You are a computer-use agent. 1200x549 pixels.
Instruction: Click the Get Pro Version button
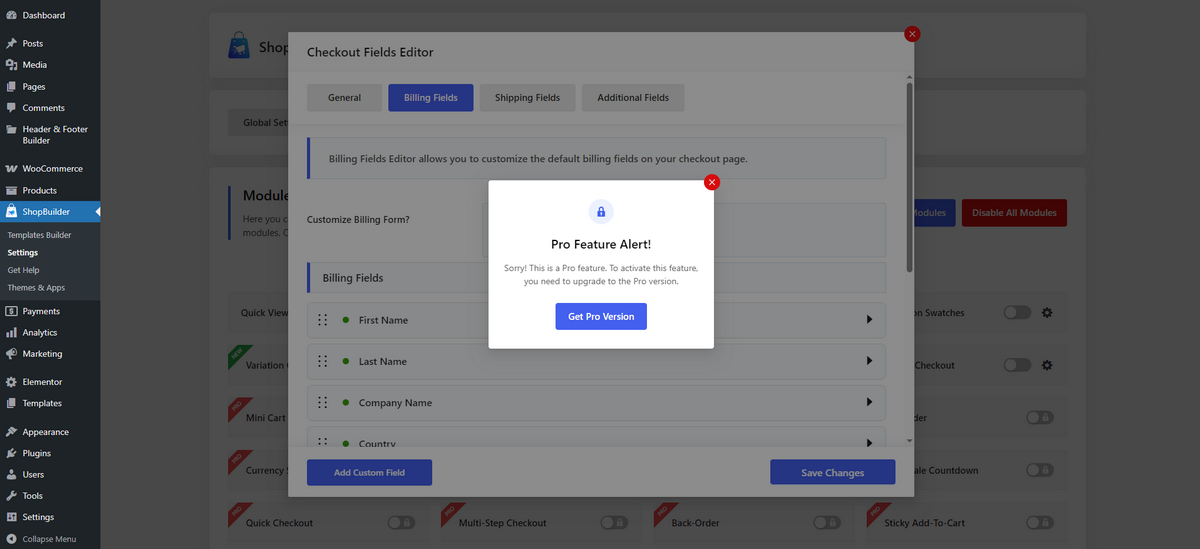[x=601, y=316]
